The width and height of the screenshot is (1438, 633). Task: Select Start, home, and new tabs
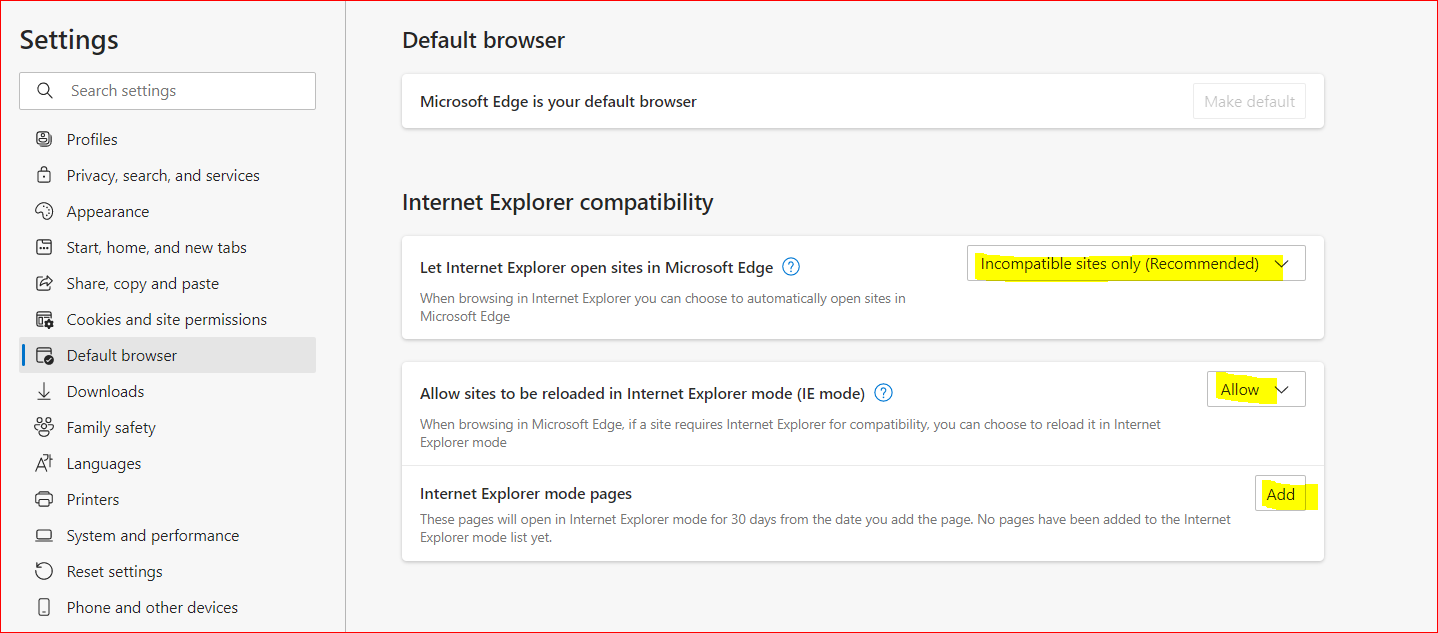(x=156, y=247)
